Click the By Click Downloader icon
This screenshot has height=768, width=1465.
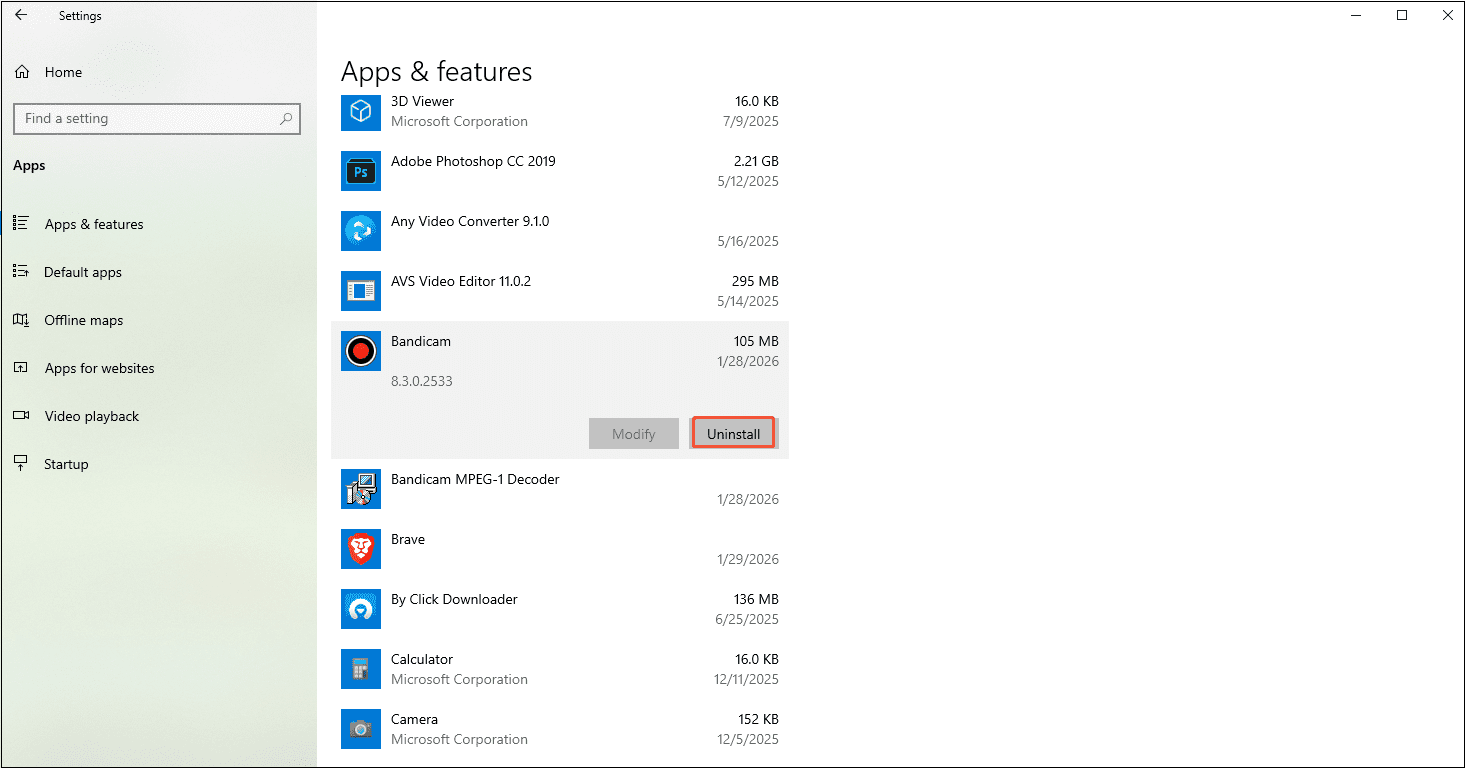360,609
